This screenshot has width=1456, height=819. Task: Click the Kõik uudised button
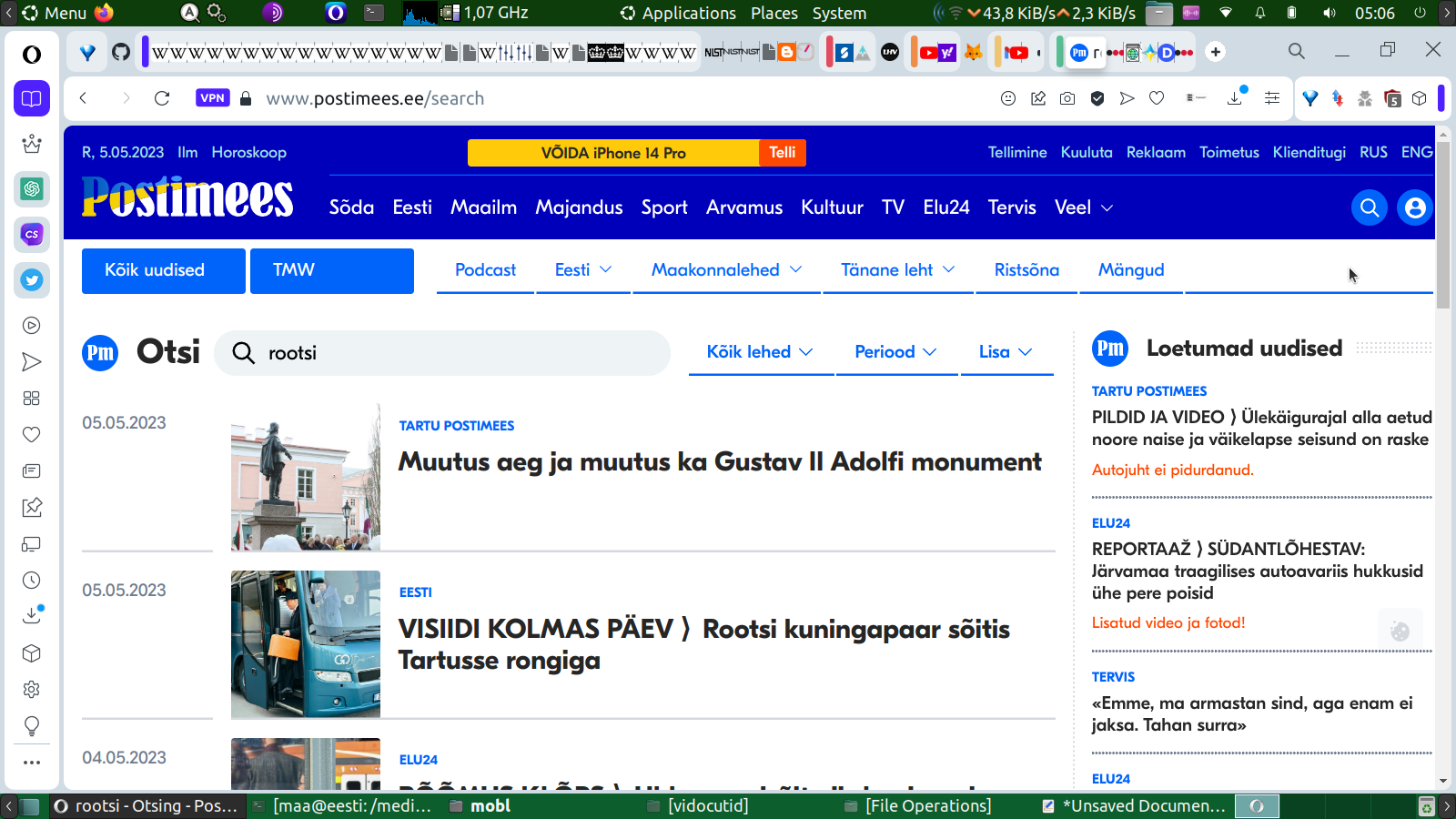tap(164, 270)
